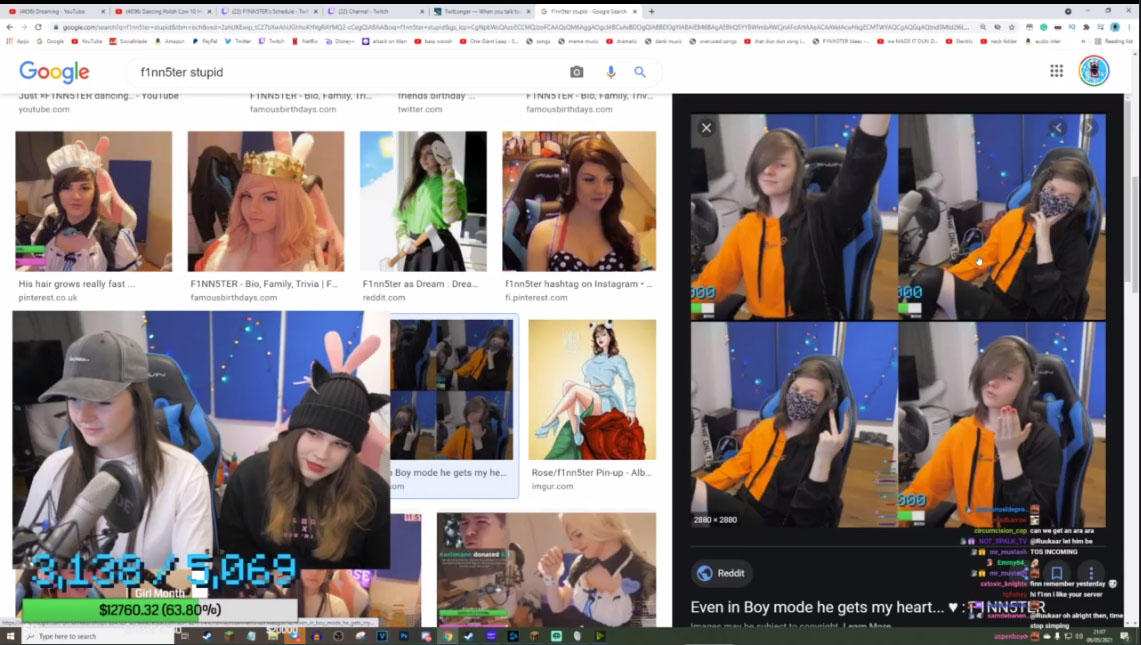The width and height of the screenshot is (1141, 645).
Task: Reload the page with the refresh icon
Action: [x=38, y=27]
